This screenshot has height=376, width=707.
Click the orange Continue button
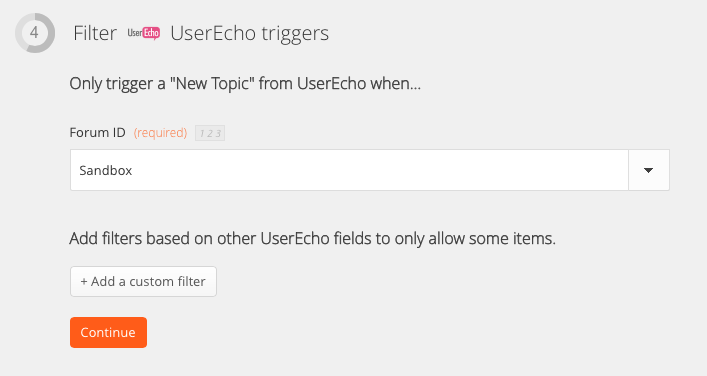pyautogui.click(x=108, y=332)
